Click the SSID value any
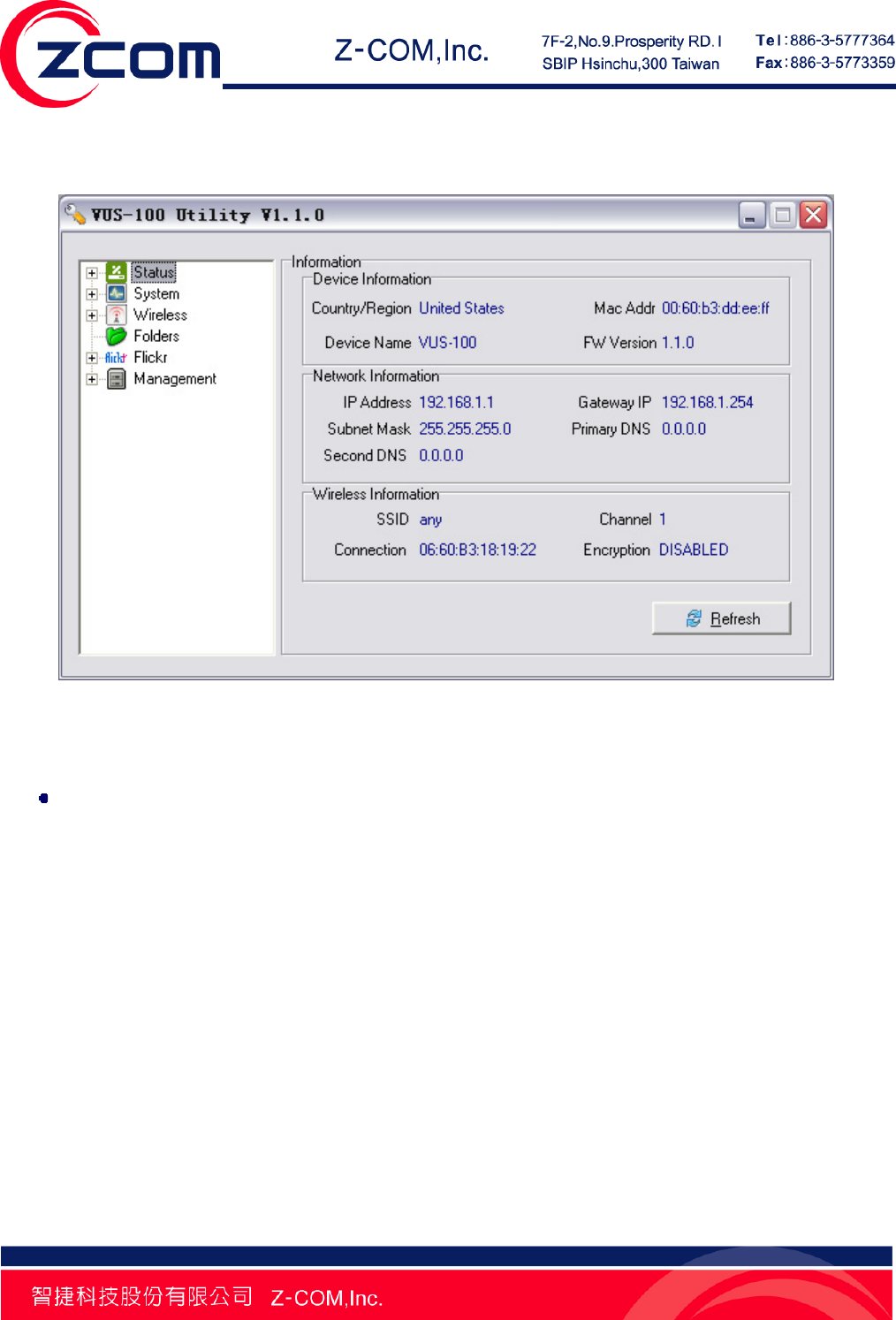 point(430,520)
